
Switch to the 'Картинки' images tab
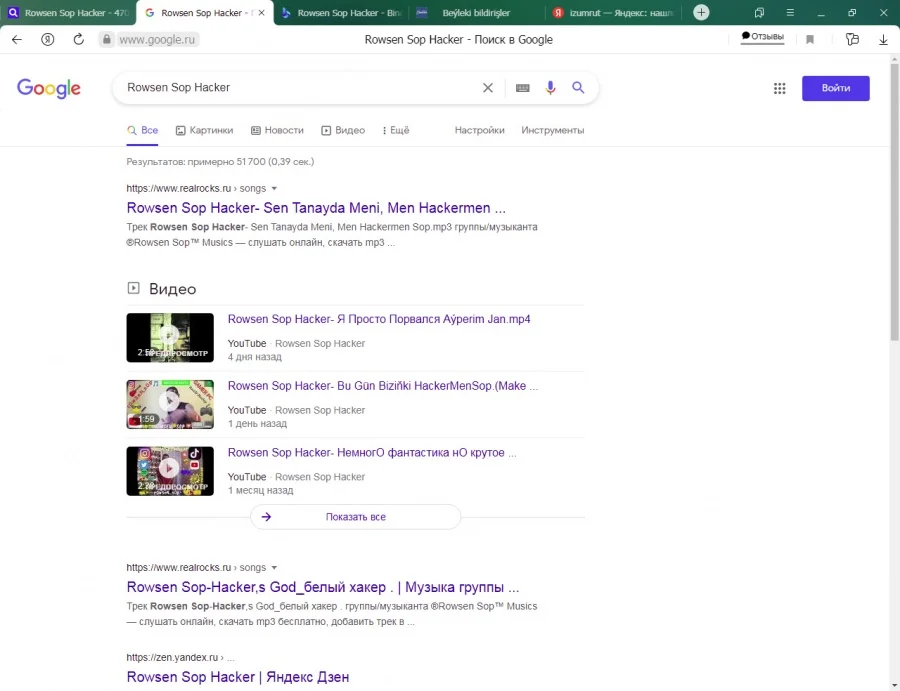coord(204,130)
